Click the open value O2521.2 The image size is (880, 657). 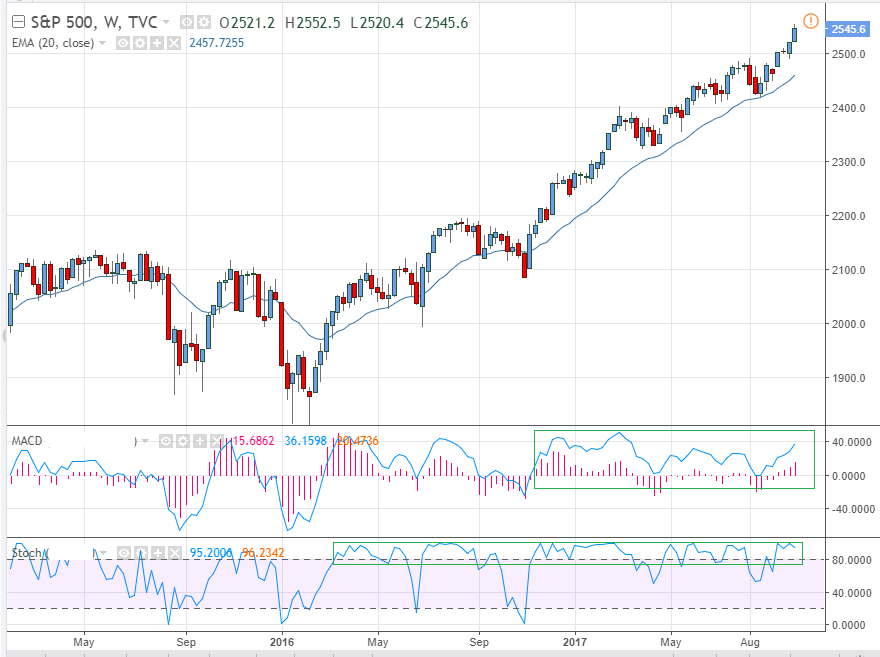247,22
